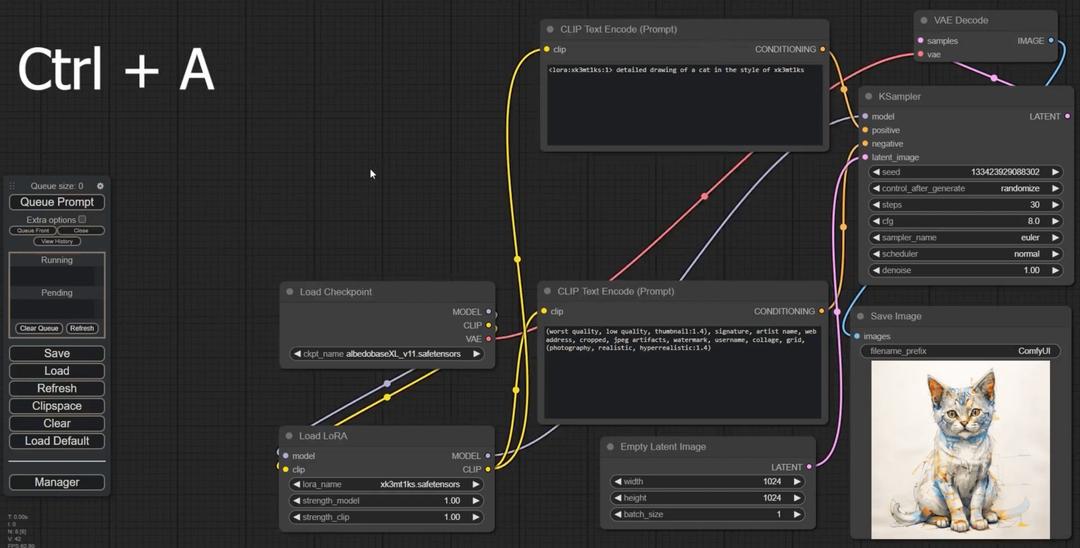Increase batch_size with its right arrow
Image resolution: width=1080 pixels, height=548 pixels.
point(797,515)
